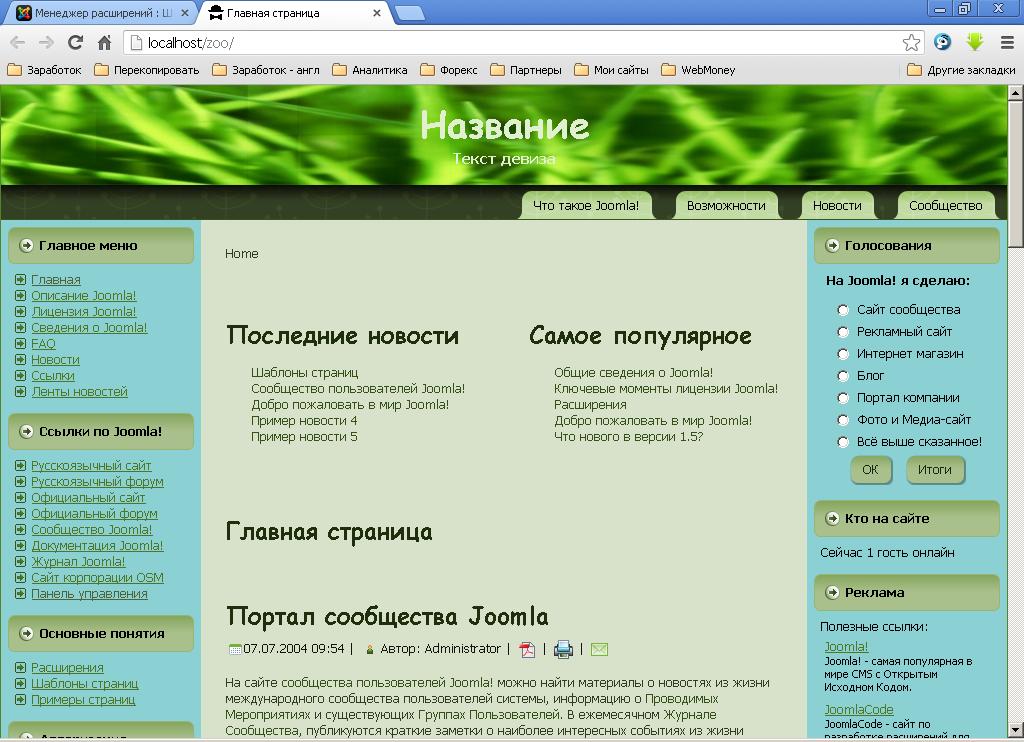Submit the poll with OK button
The image size is (1024, 742).
(x=871, y=470)
